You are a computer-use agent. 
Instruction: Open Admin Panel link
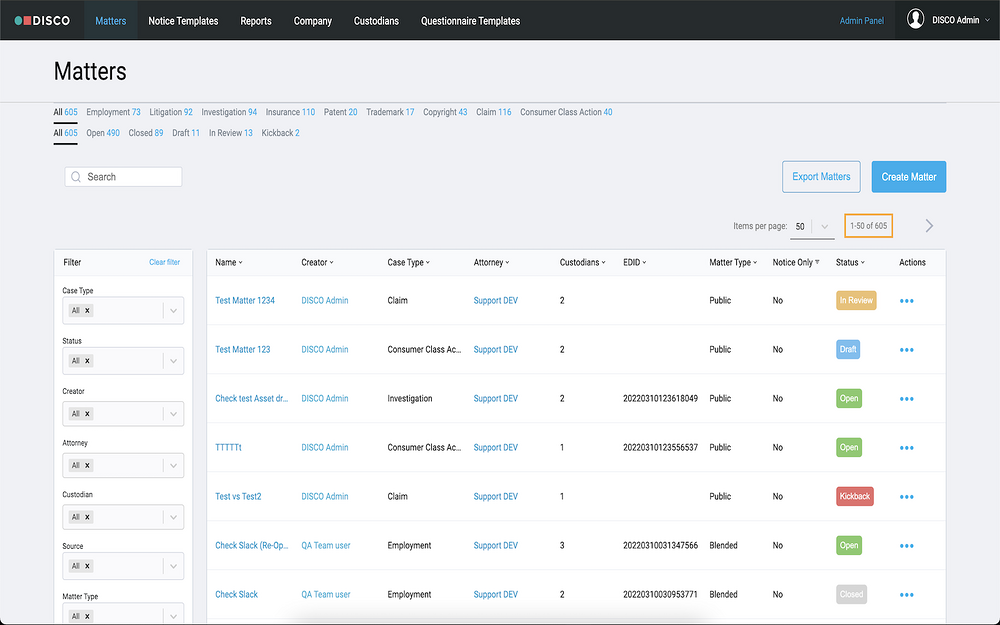[862, 20]
